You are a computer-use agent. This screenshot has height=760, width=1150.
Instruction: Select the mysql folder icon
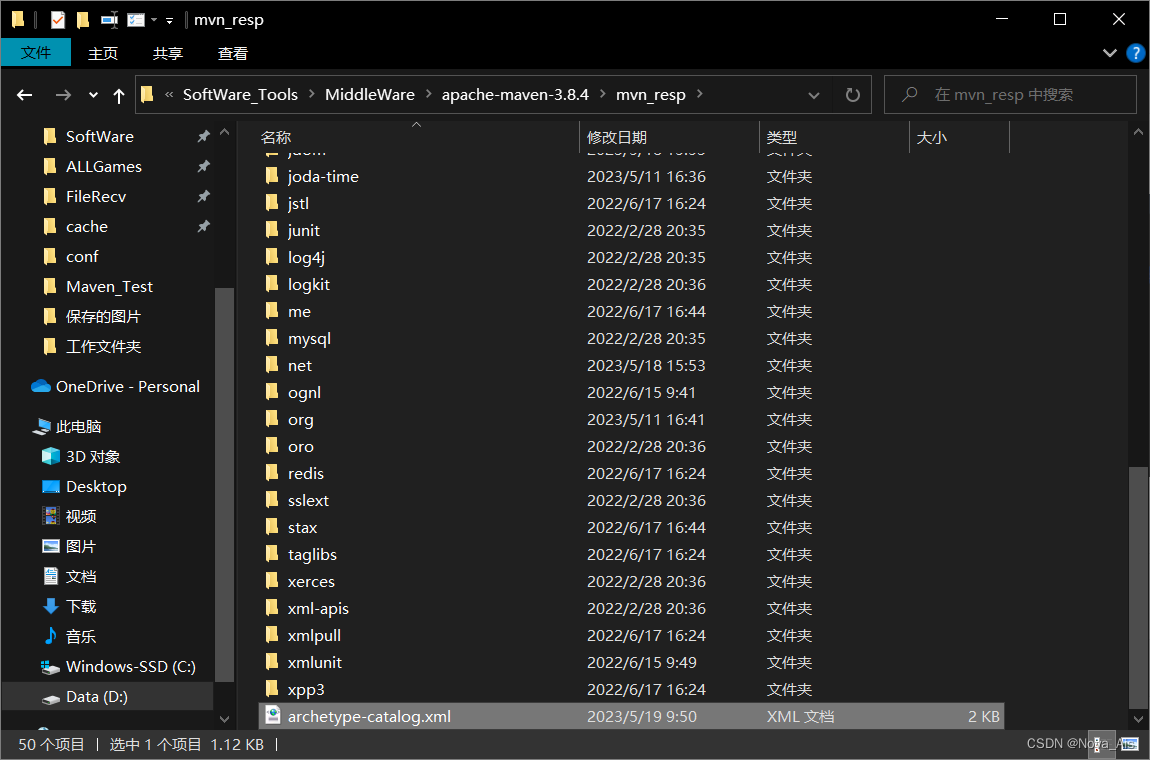[272, 338]
